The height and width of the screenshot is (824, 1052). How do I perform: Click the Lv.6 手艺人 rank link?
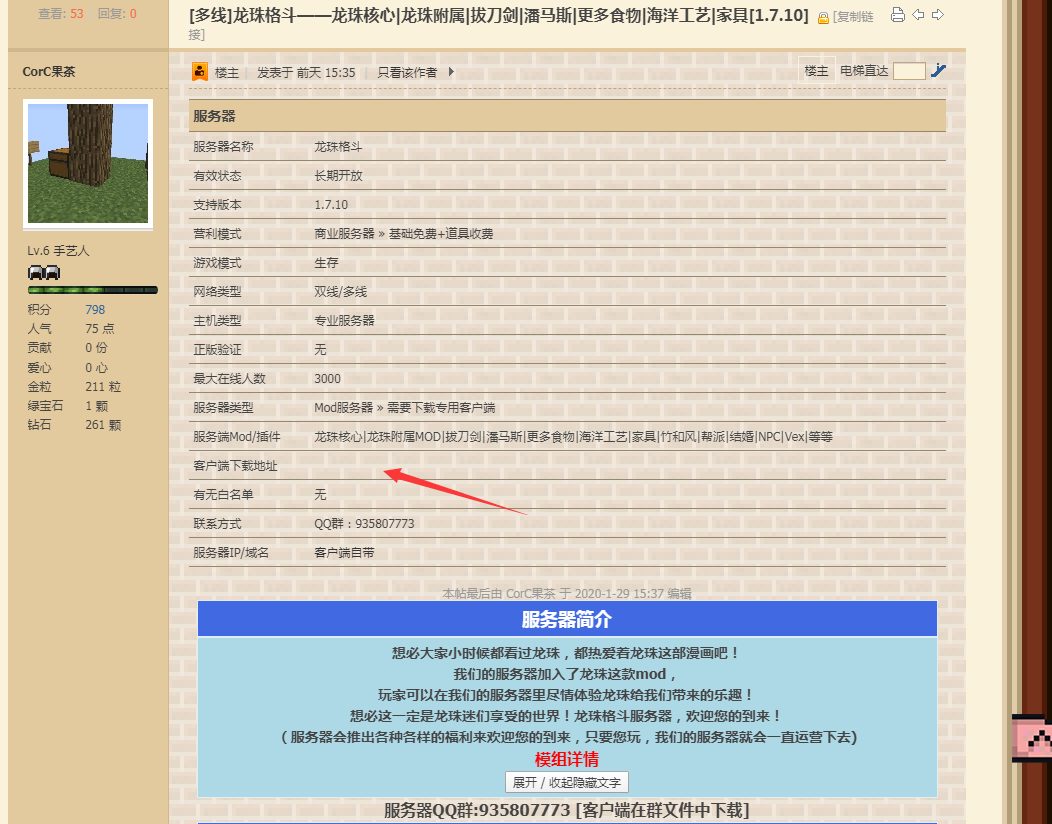58,250
